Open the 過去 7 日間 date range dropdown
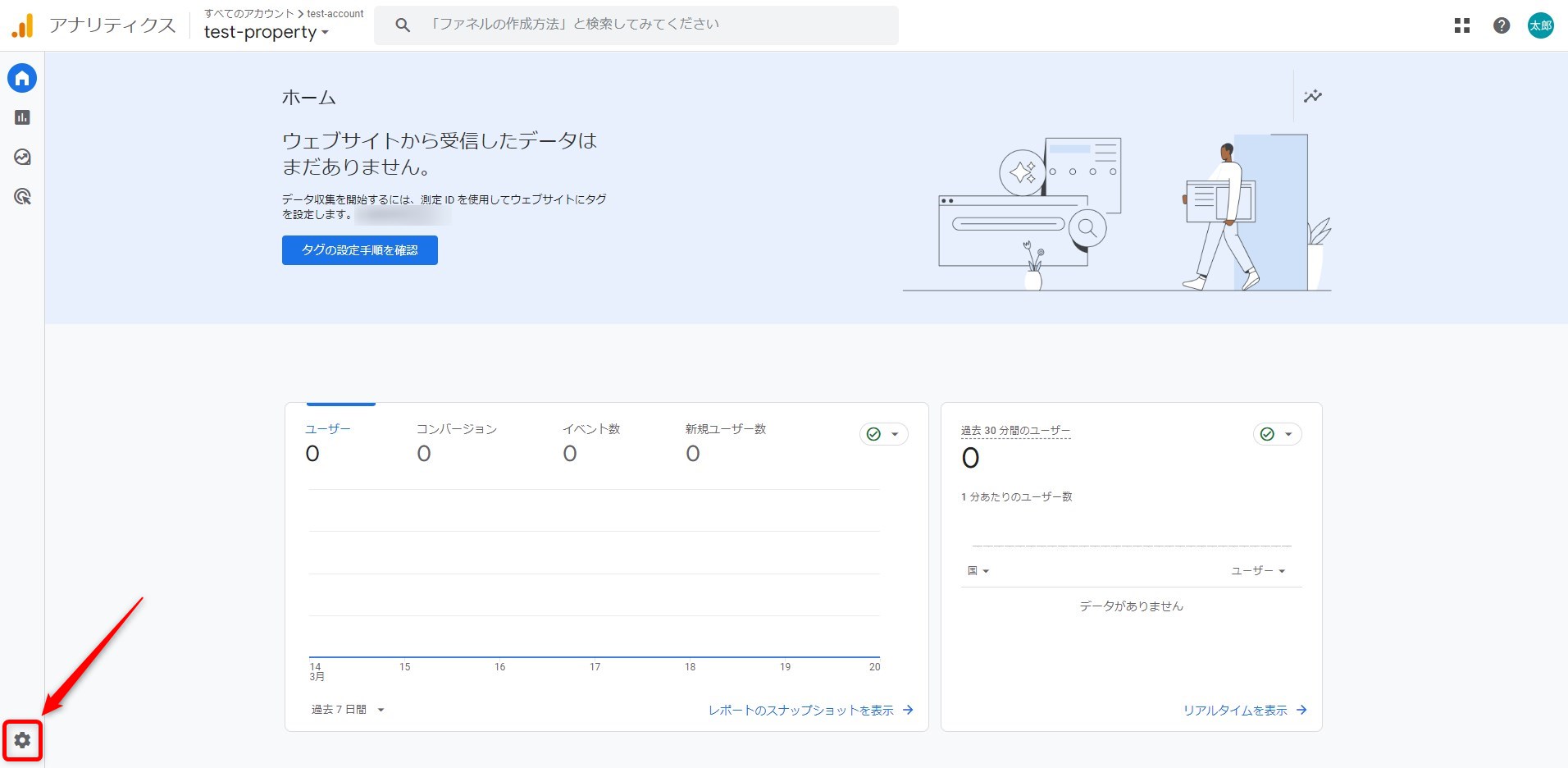Screen dimensions: 1568x768 pos(348,710)
